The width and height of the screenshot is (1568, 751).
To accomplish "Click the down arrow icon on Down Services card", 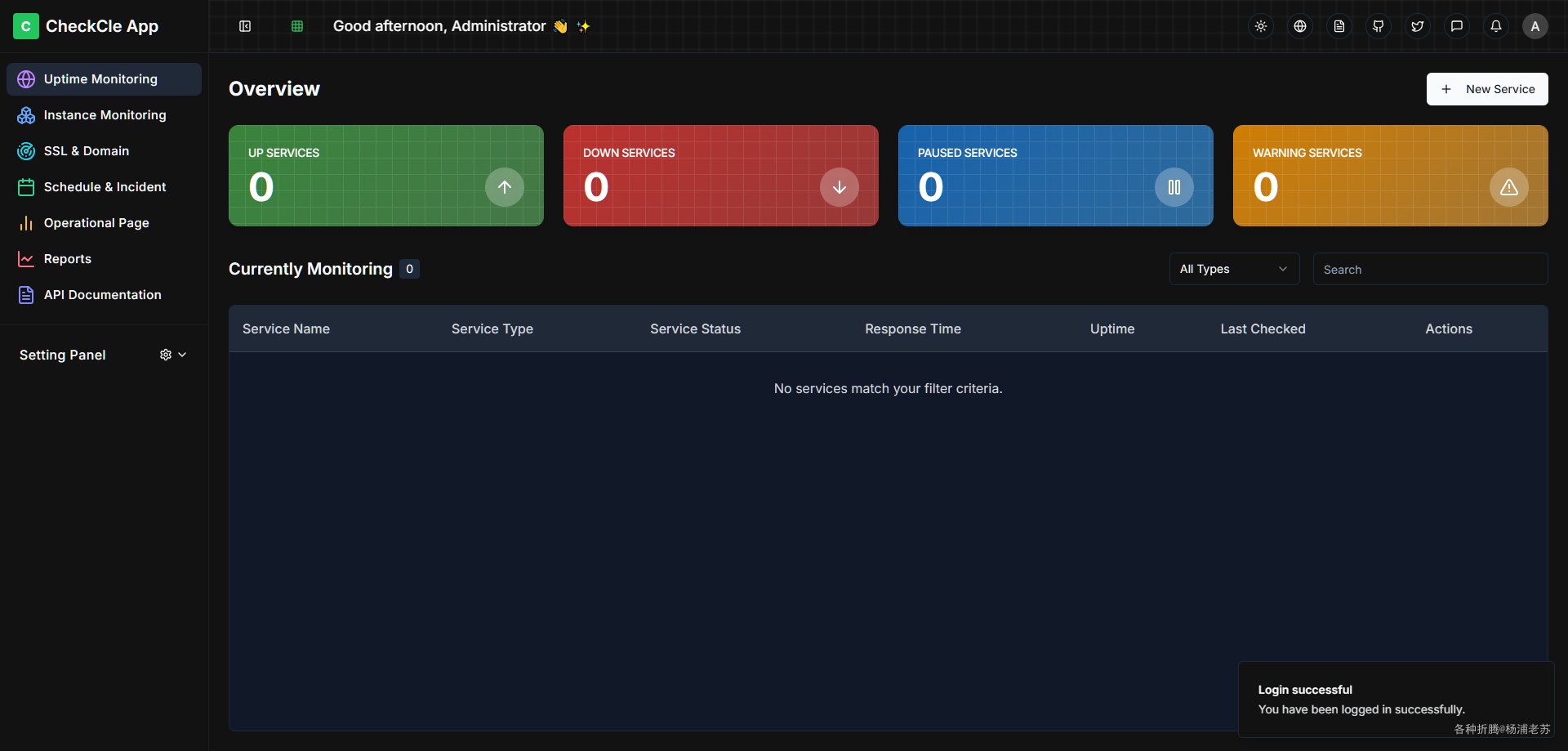I will (840, 187).
